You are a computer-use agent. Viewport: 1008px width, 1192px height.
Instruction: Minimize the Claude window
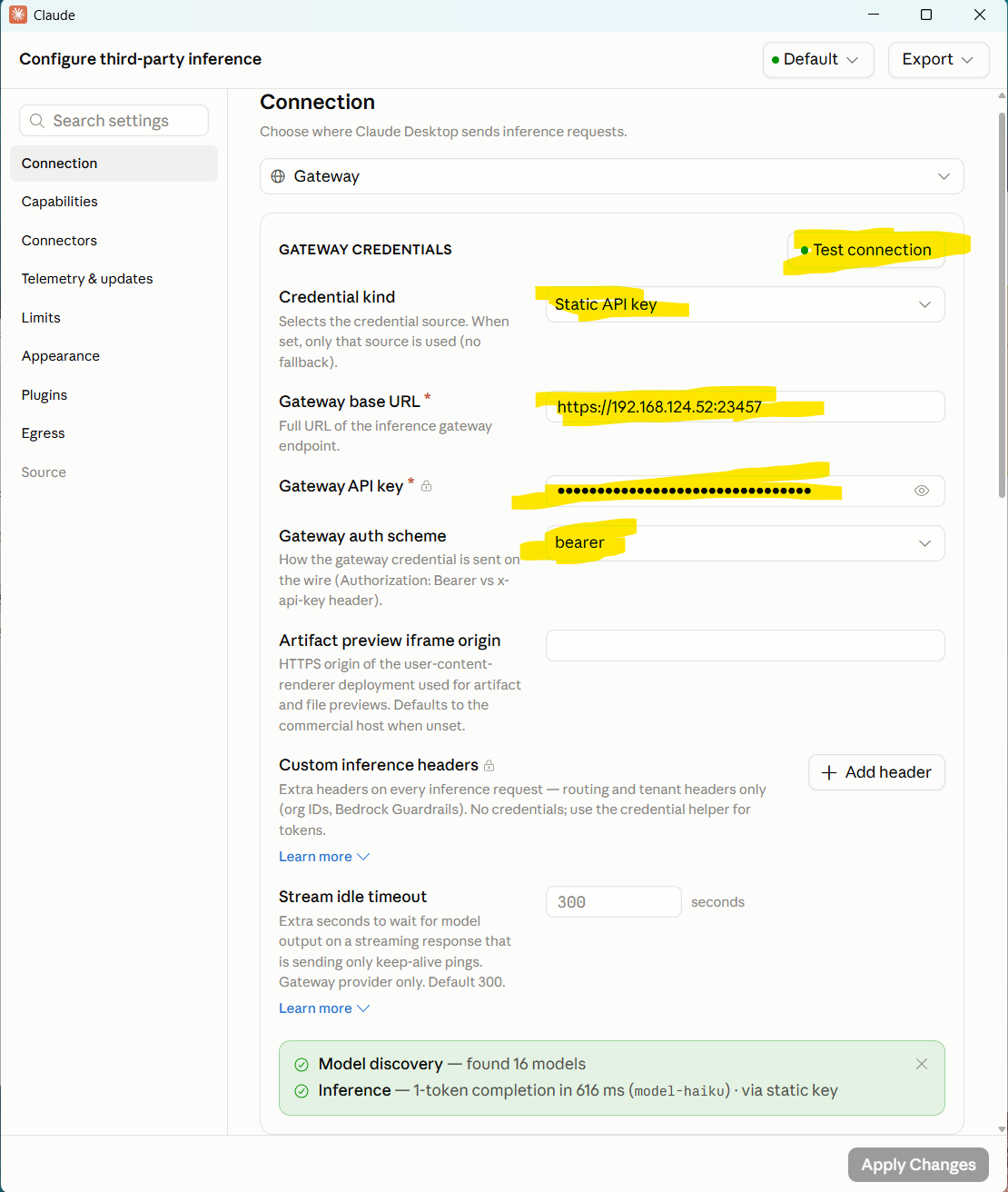[x=874, y=15]
